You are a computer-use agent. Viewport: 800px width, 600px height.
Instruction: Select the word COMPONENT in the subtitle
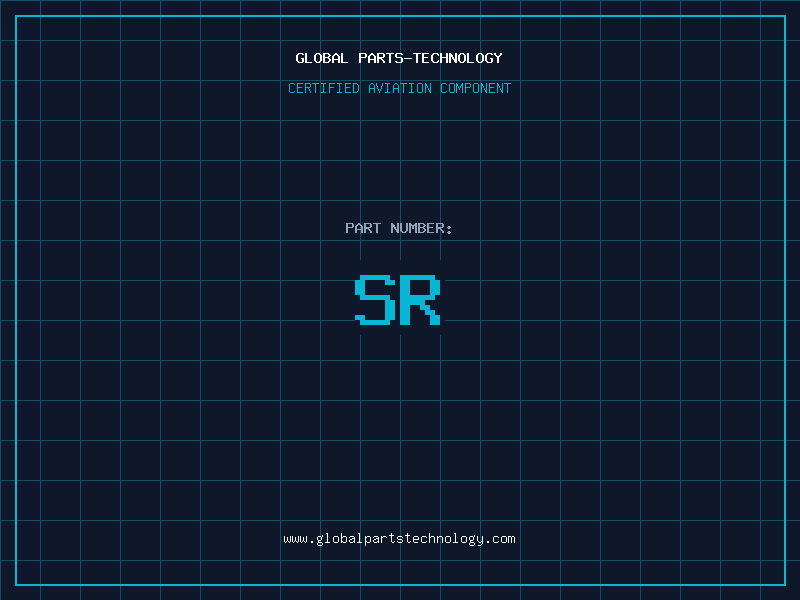pyautogui.click(x=476, y=88)
